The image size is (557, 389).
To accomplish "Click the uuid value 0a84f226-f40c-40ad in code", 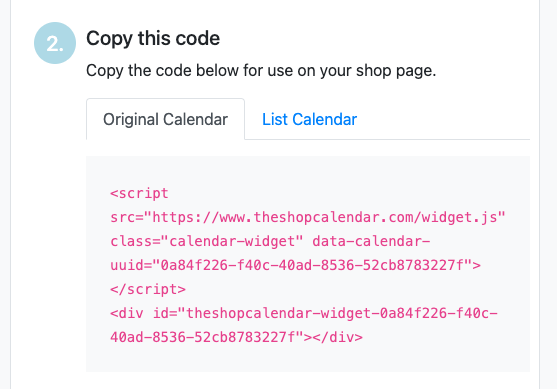I will pos(236,265).
